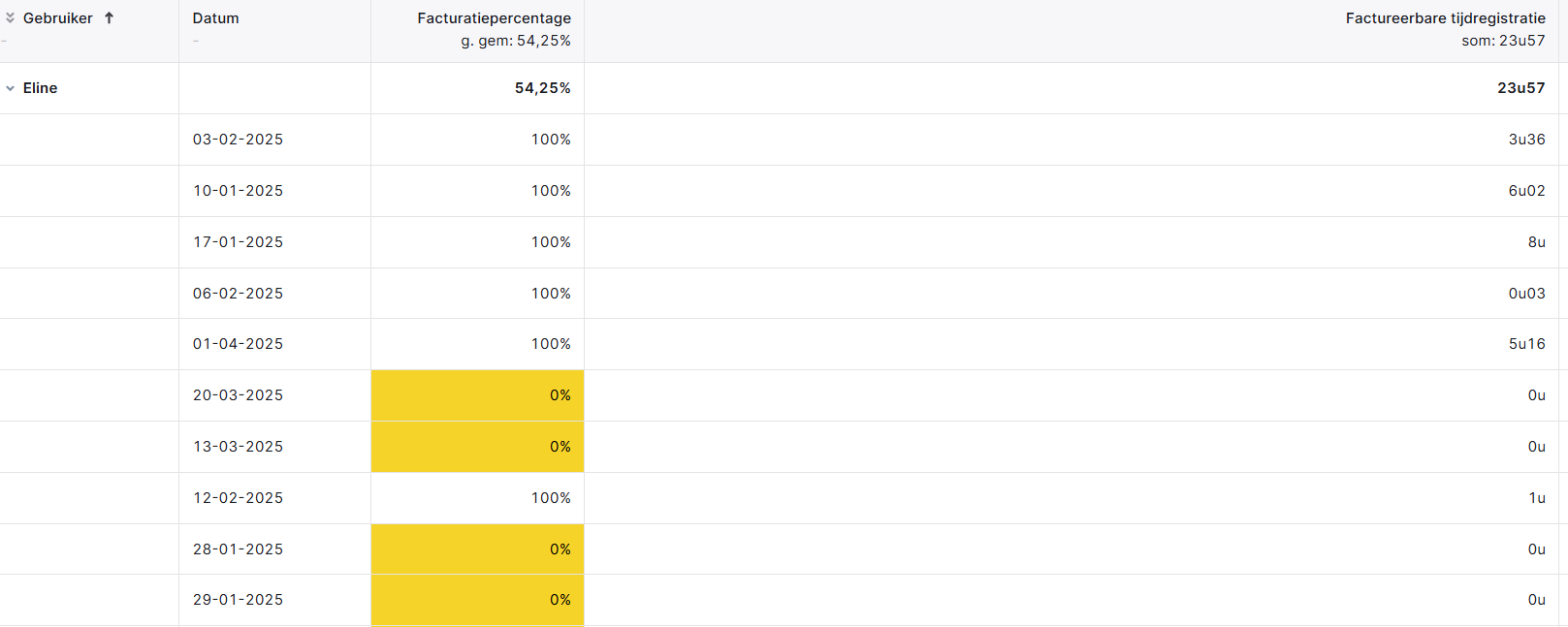Click the Eline group label
Viewport: 1568px width, 627px height.
tap(40, 88)
